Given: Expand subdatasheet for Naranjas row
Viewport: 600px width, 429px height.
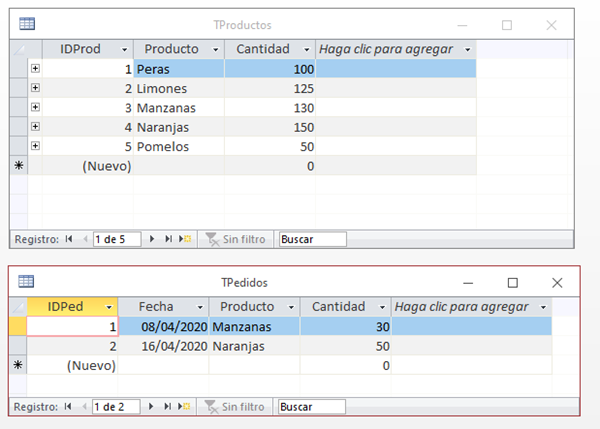Looking at the screenshot, I should coord(35,126).
